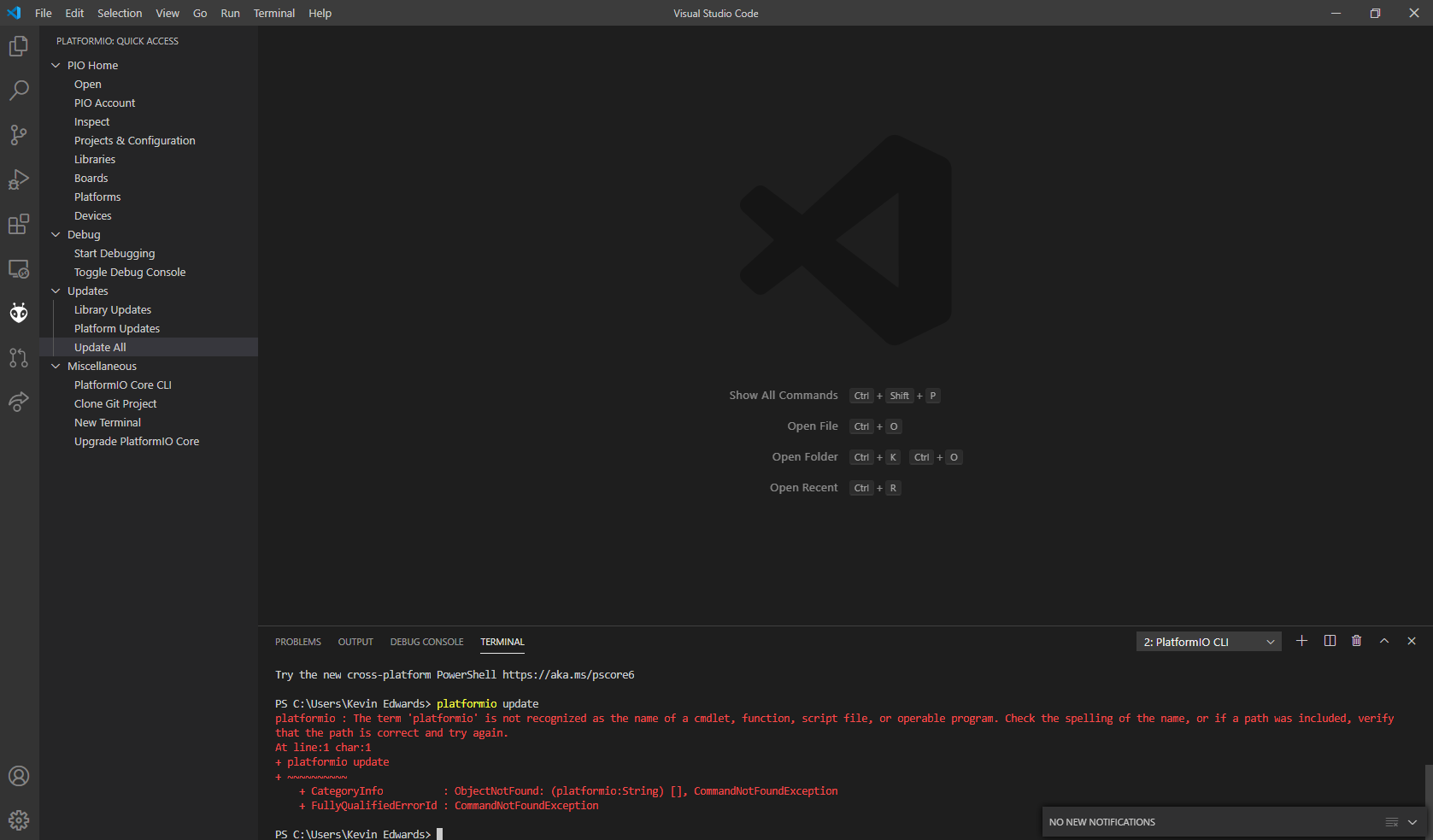Image resolution: width=1433 pixels, height=840 pixels.
Task: Open the terminal selector dropdown PlatformIO CLI
Action: [x=1208, y=642]
